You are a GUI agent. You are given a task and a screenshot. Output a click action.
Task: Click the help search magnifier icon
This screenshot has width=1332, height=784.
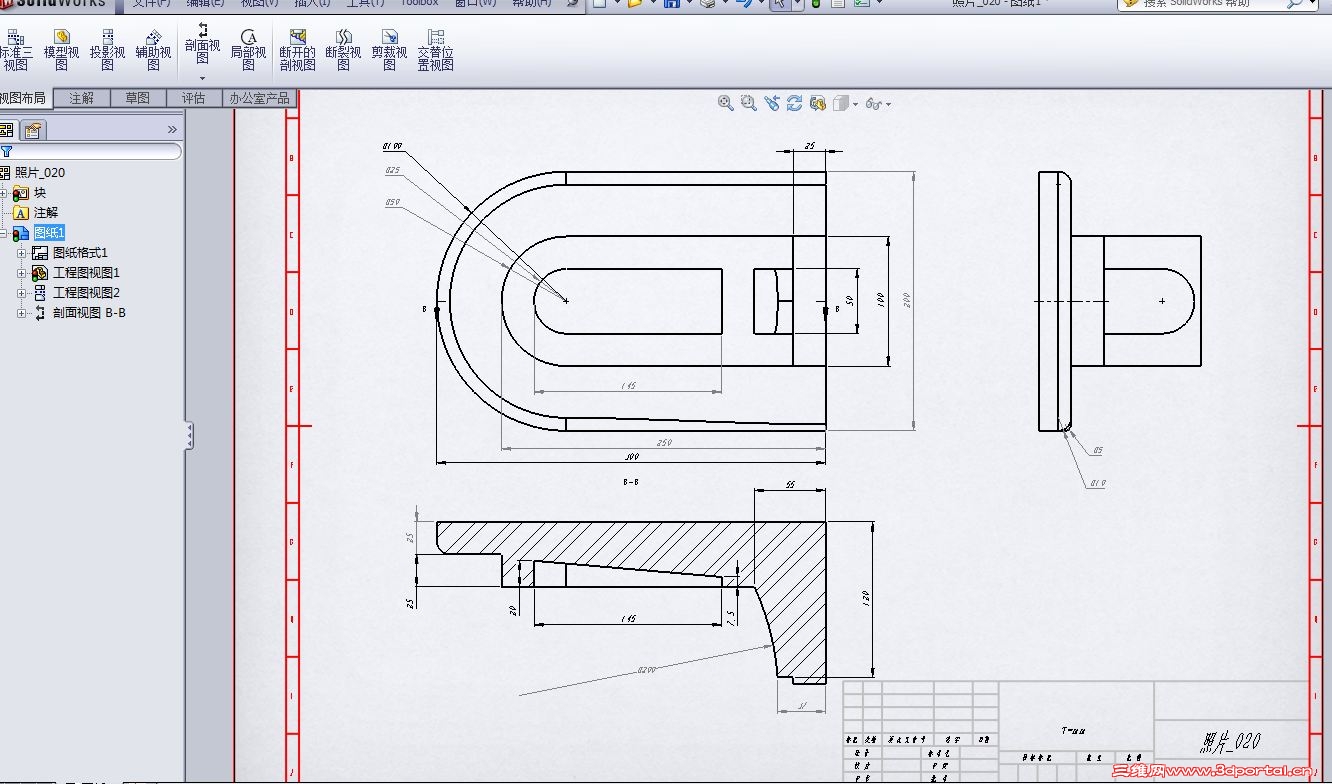(1294, 4)
